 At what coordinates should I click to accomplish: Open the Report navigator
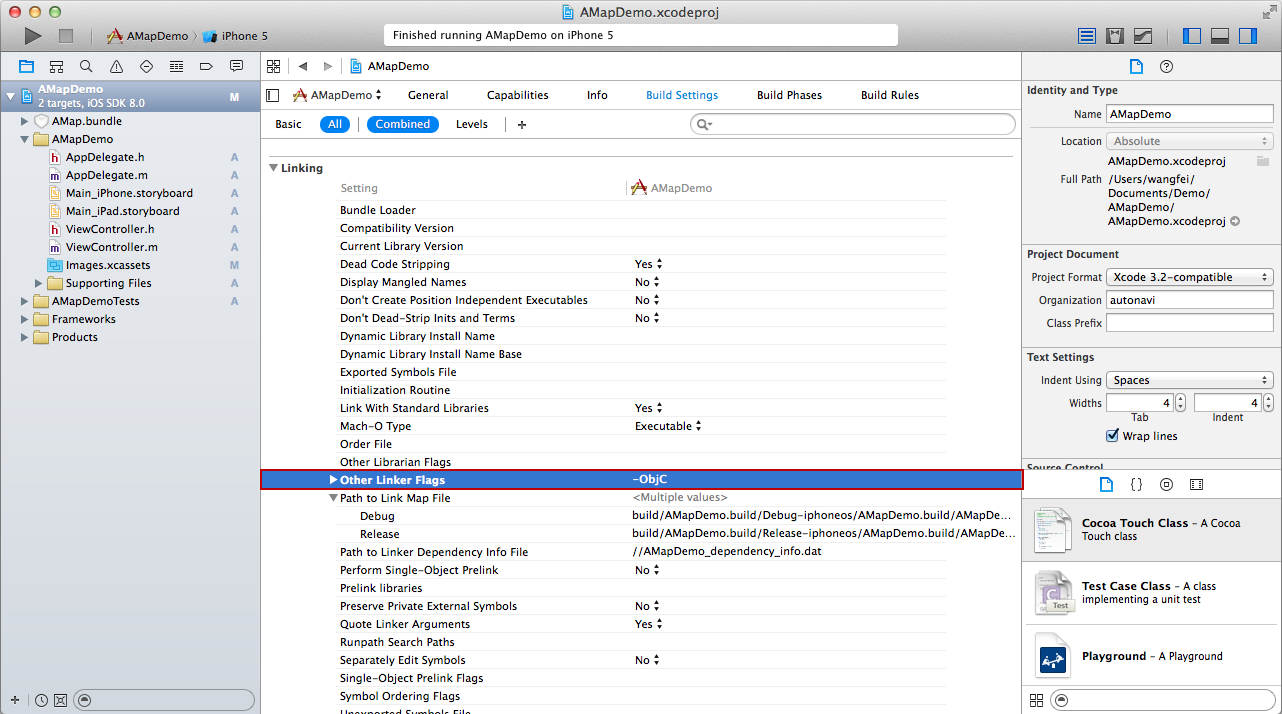(x=236, y=66)
